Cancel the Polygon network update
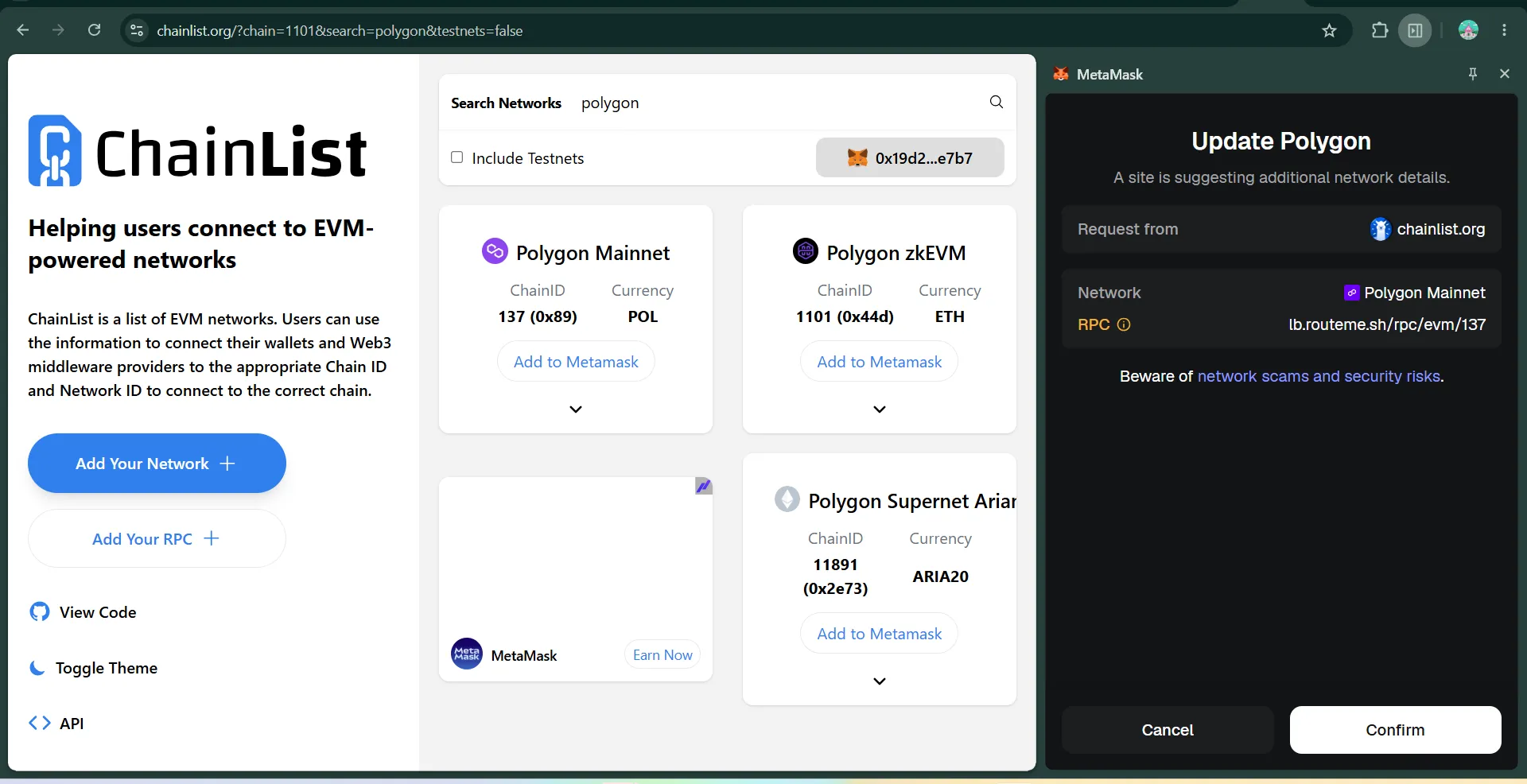 click(x=1168, y=730)
